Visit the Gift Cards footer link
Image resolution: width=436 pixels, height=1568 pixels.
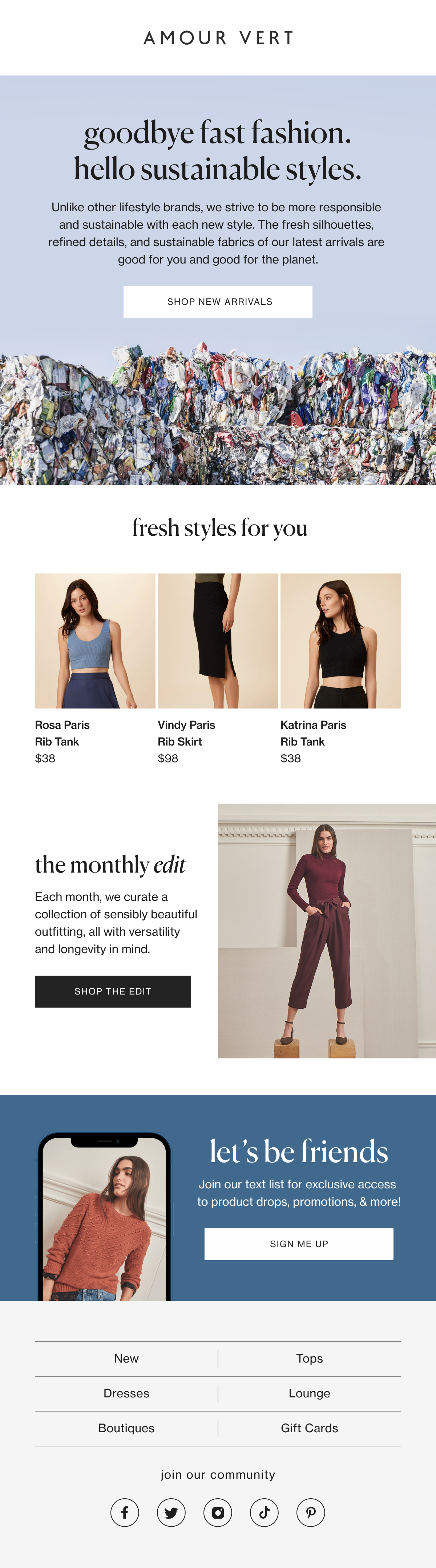click(309, 1428)
